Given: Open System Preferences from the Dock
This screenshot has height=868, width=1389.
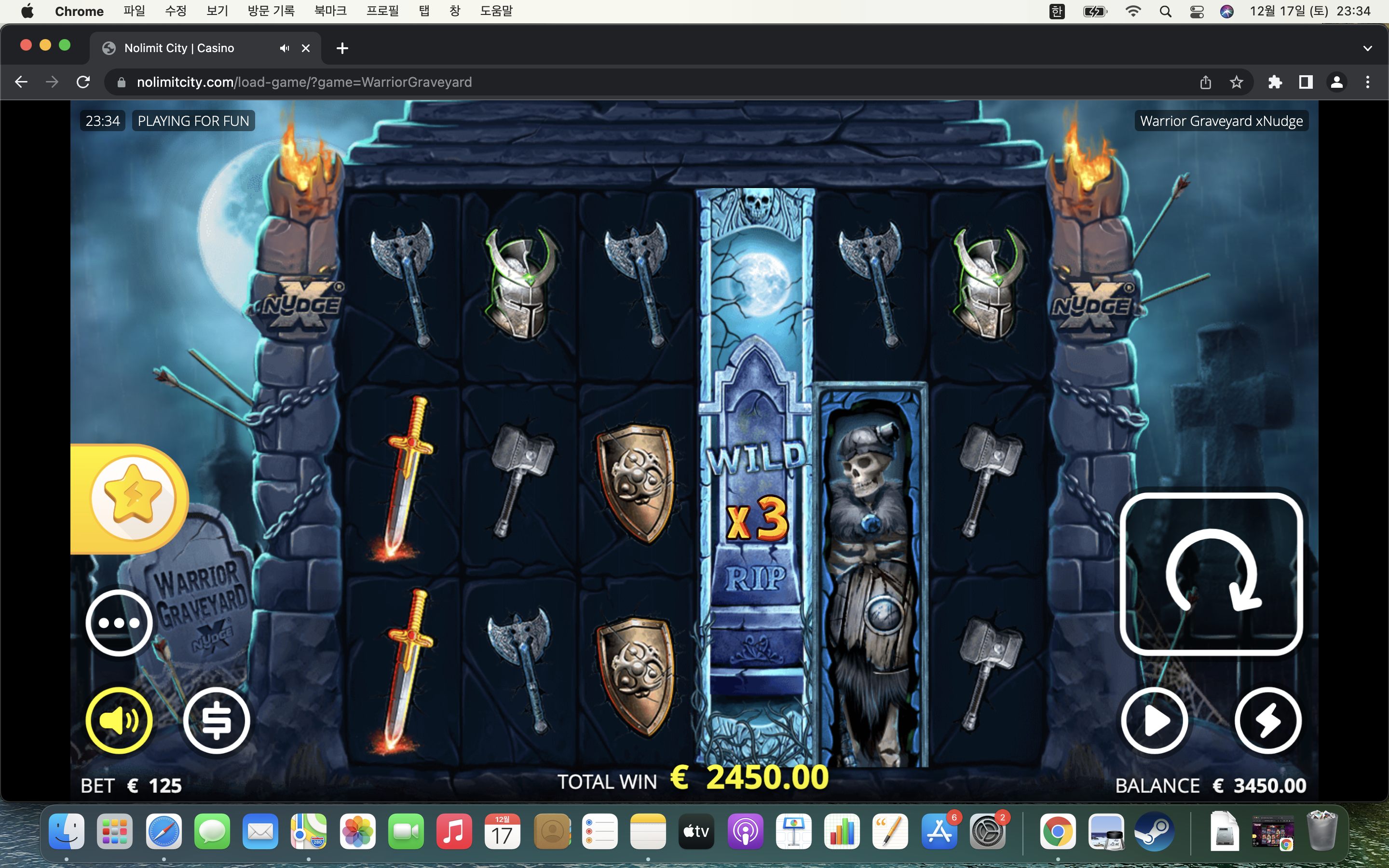Looking at the screenshot, I should pyautogui.click(x=987, y=832).
